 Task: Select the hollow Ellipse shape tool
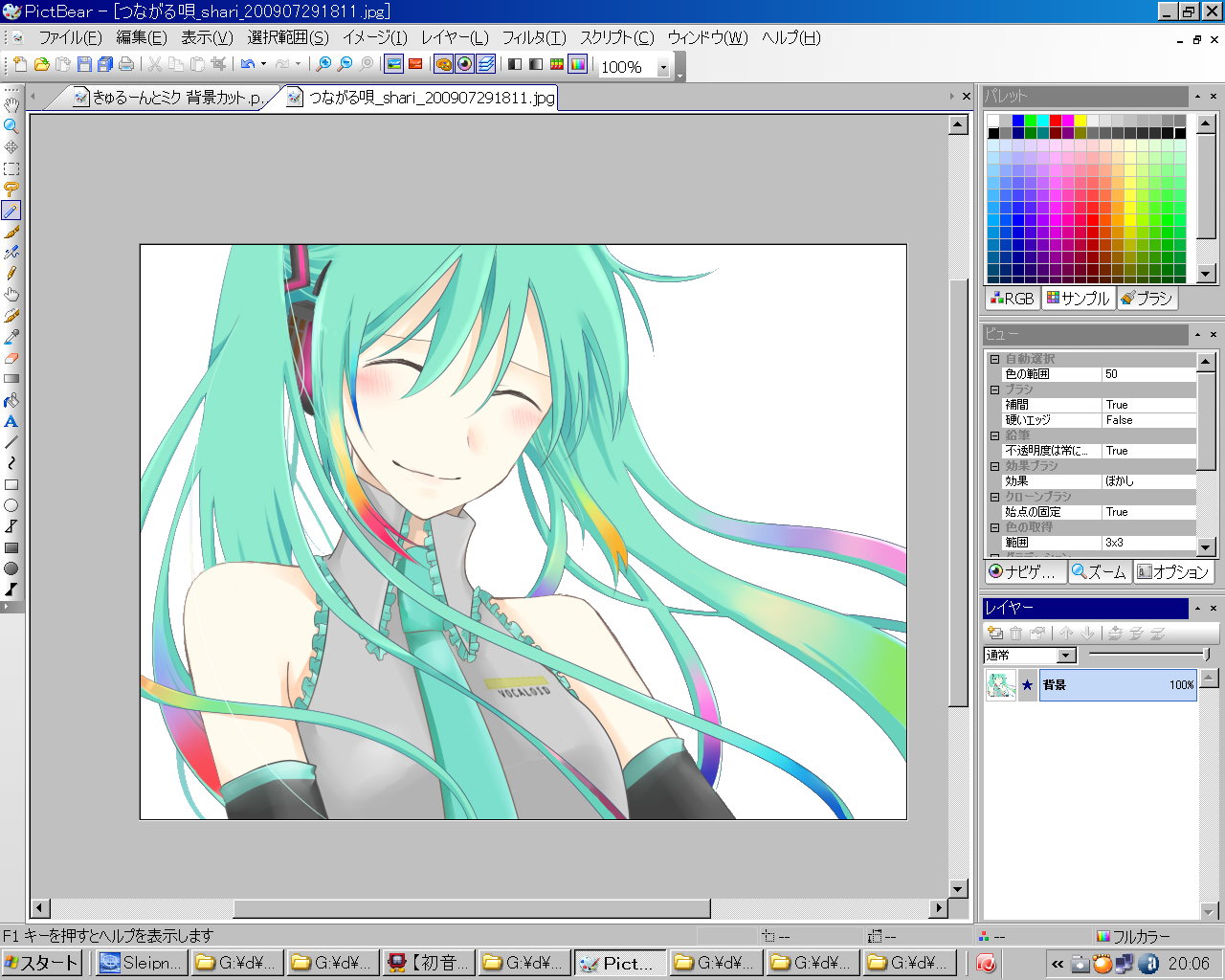point(11,505)
